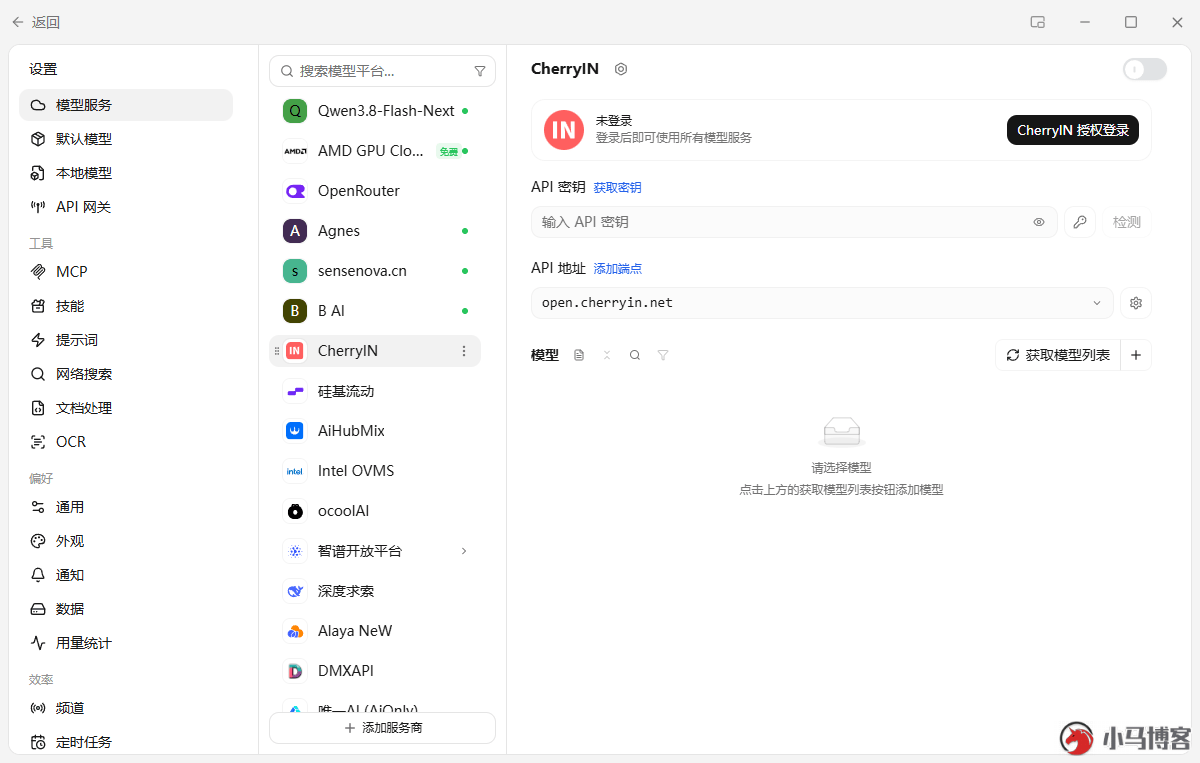Click the key management icon button

pos(1080,222)
